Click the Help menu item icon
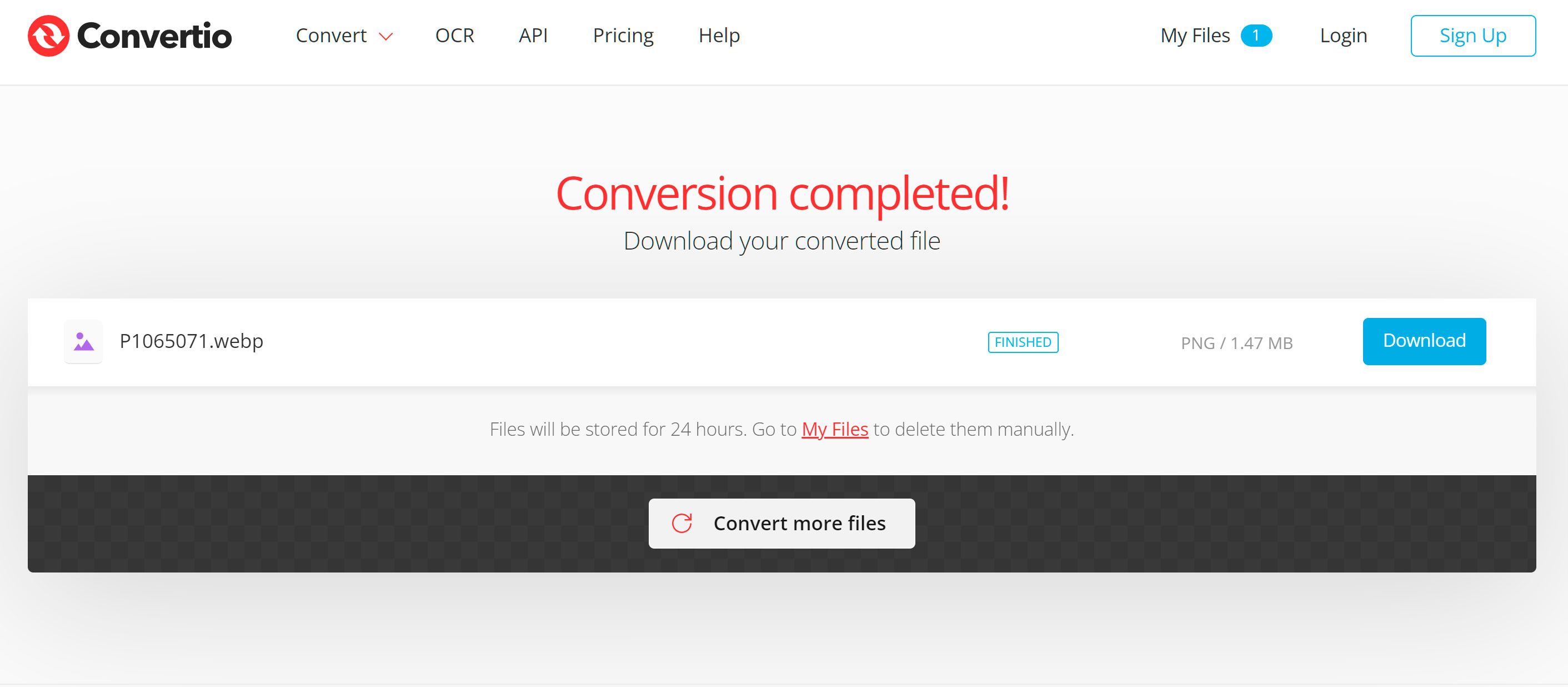1568x687 pixels. 719,35
